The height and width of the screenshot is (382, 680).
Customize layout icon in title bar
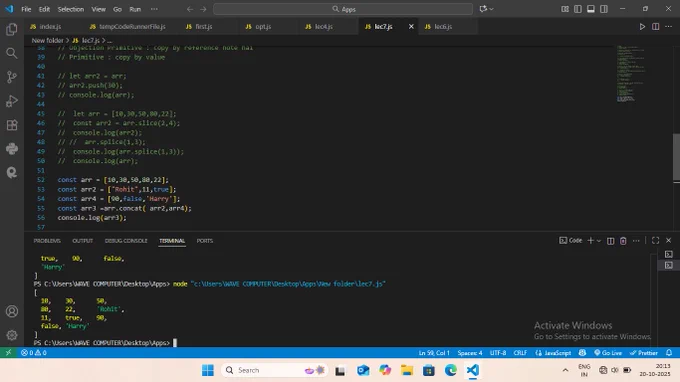click(565, 9)
